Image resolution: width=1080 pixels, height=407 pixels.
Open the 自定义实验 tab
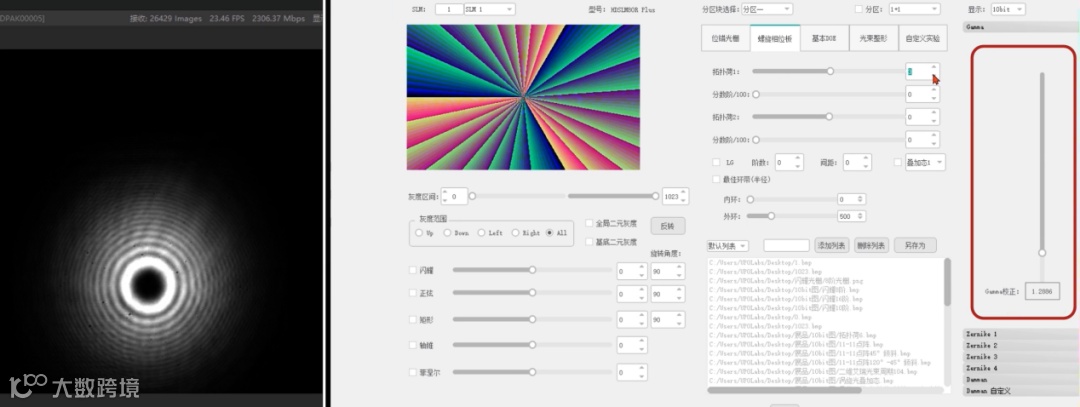coord(923,39)
